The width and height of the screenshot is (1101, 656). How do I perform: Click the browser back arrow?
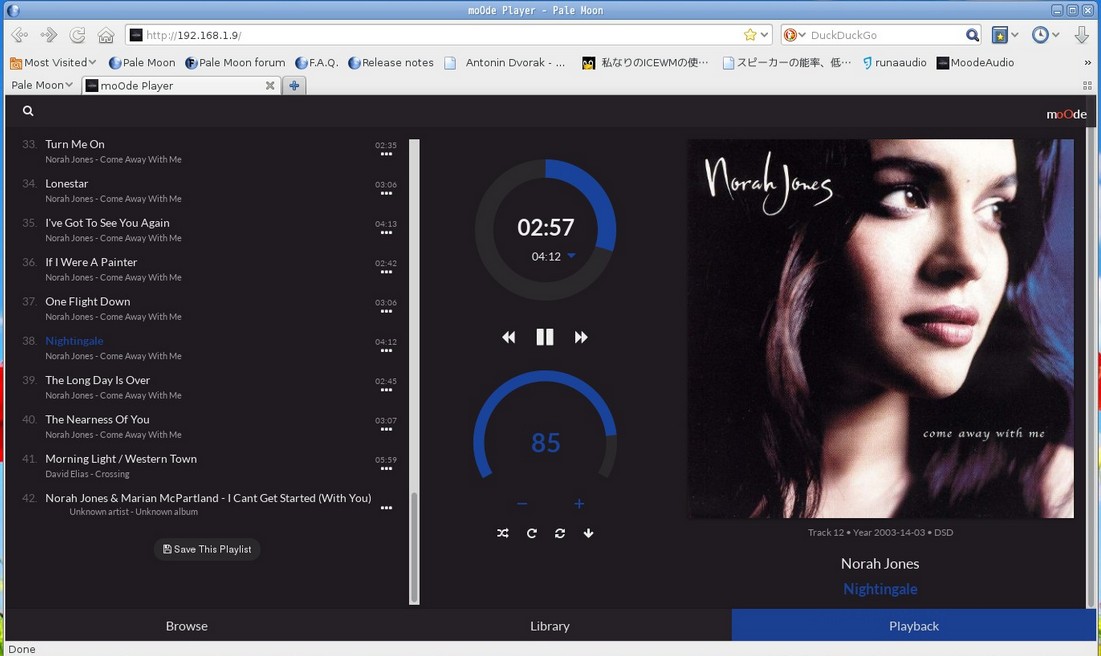click(20, 34)
